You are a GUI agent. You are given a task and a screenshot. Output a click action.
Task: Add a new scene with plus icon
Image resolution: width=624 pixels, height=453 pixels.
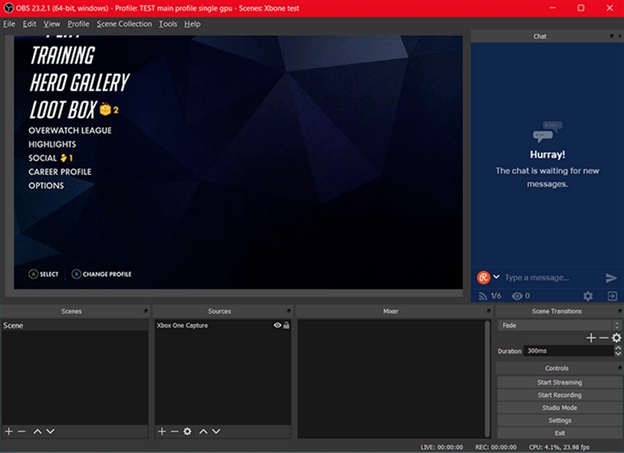point(9,432)
